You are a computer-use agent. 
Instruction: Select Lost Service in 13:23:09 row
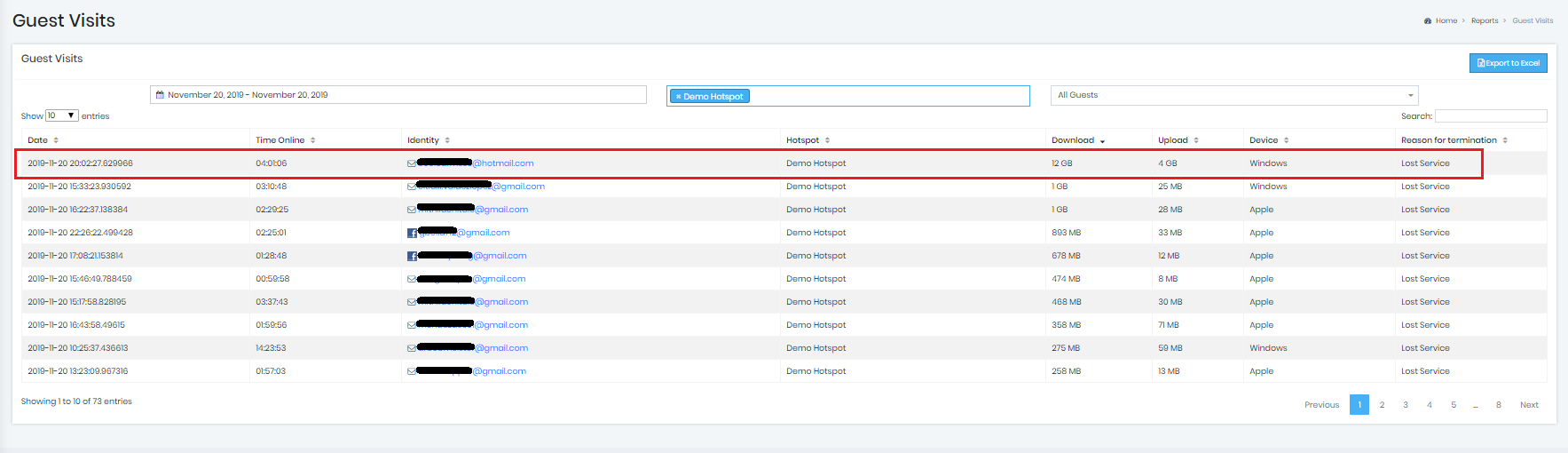1425,371
